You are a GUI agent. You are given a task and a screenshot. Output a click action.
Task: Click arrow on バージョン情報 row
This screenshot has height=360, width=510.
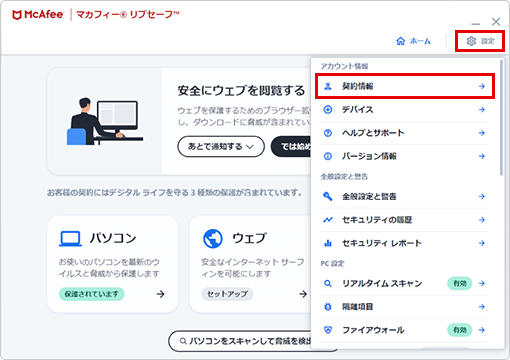482,156
